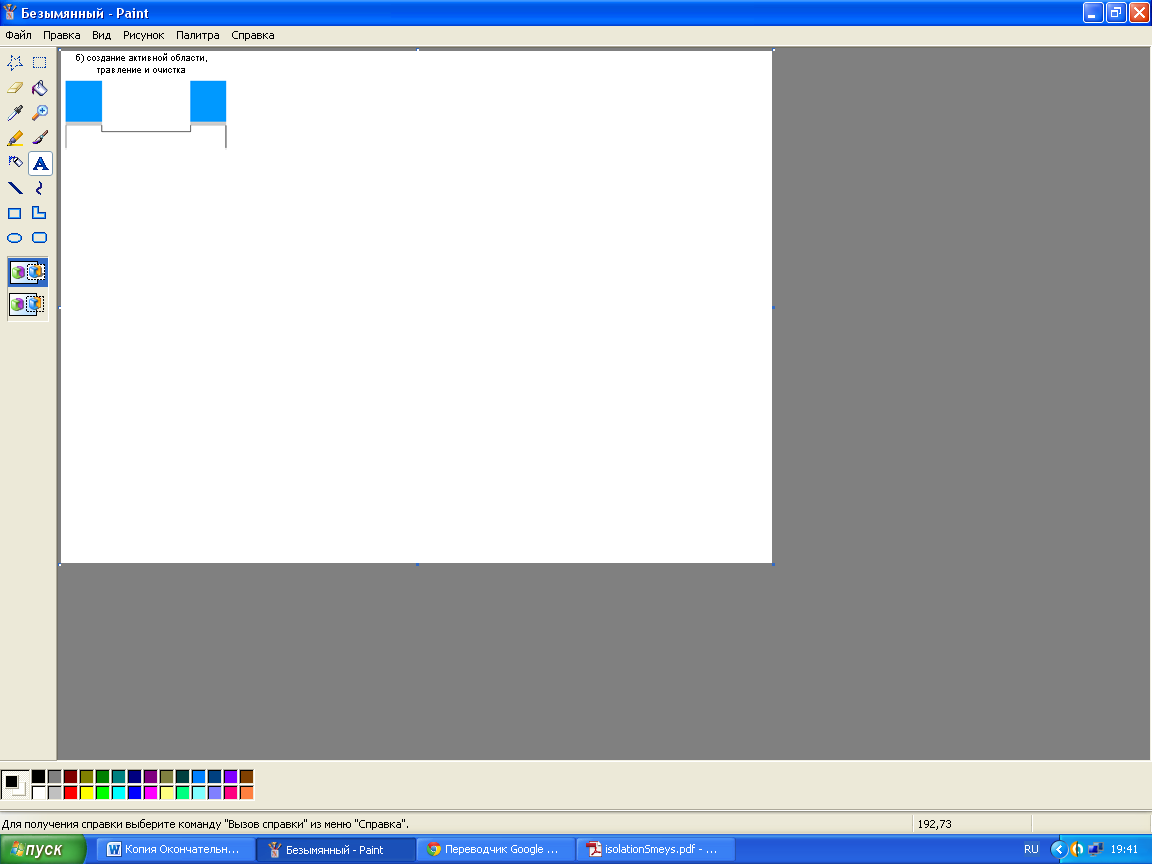Select the Rounded Rectangle tool
This screenshot has height=864, width=1152.
40,238
